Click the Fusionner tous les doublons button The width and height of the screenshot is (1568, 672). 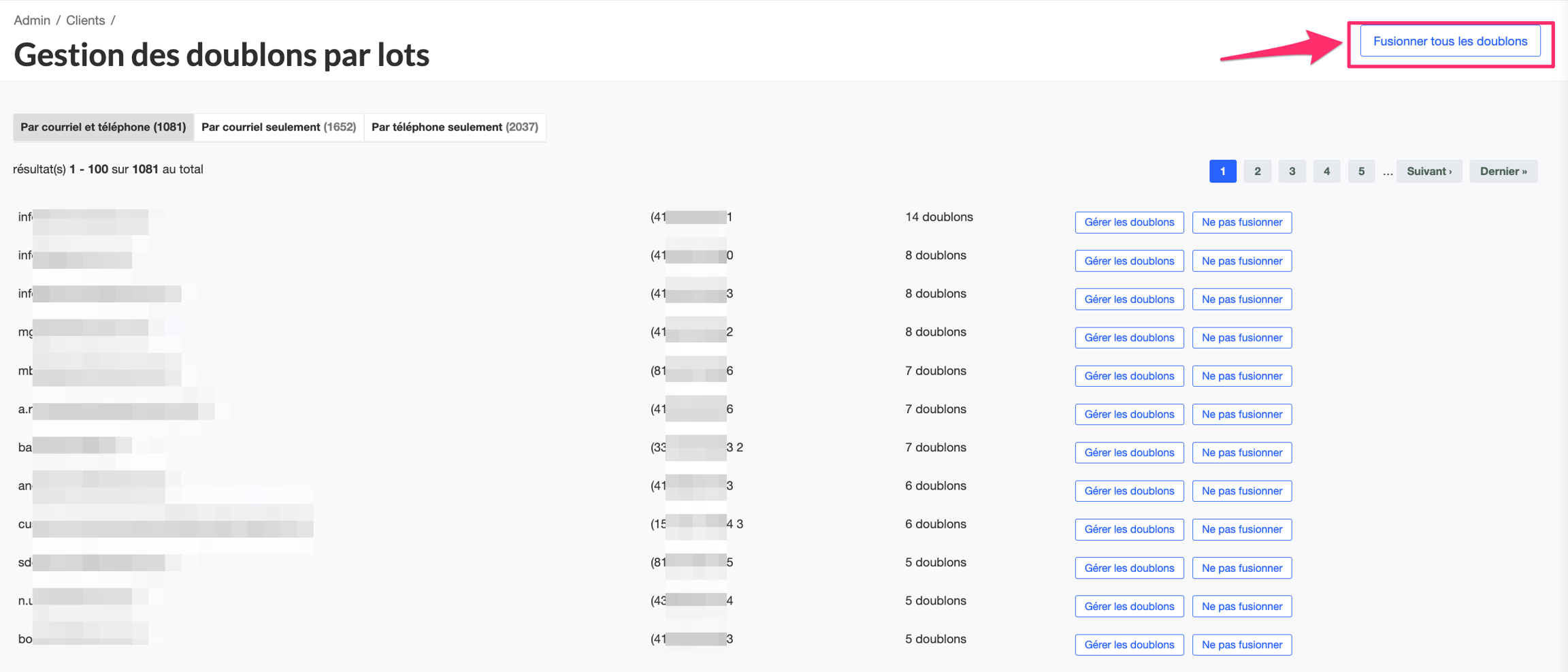(x=1450, y=42)
